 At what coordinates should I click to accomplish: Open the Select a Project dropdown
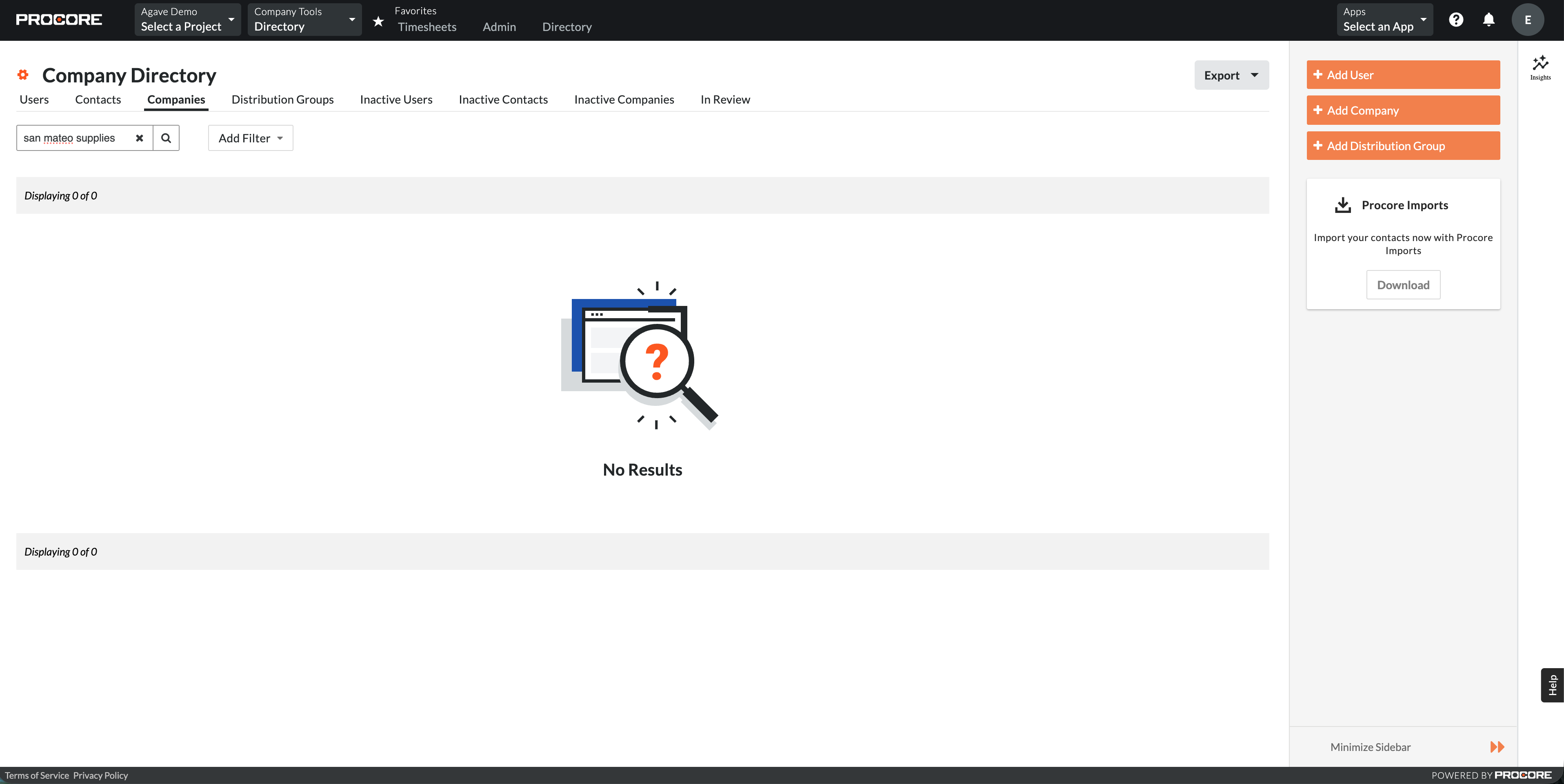coord(188,20)
